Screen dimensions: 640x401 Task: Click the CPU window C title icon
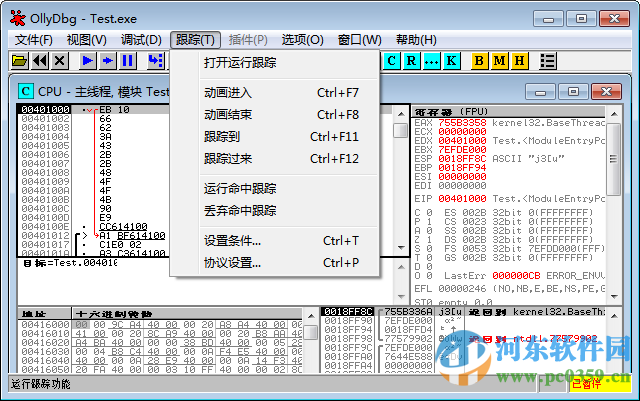[25, 91]
